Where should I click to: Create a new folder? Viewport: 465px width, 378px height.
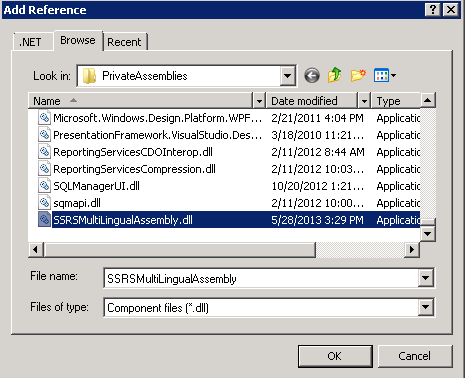358,76
